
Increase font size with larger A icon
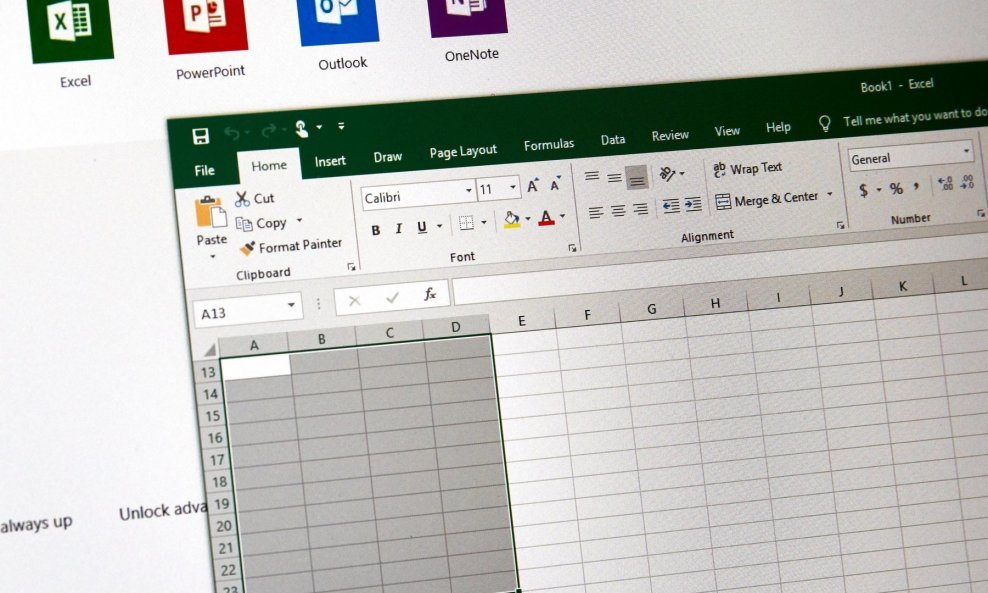click(533, 186)
